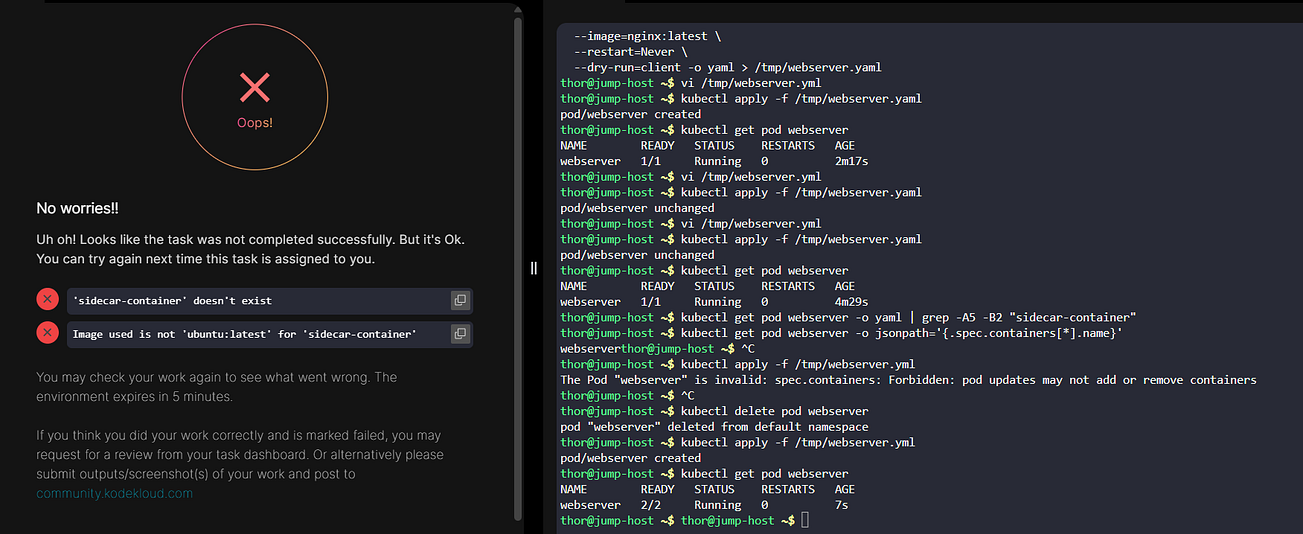
Task: Click the "2/2" ready value
Action: 651,505
